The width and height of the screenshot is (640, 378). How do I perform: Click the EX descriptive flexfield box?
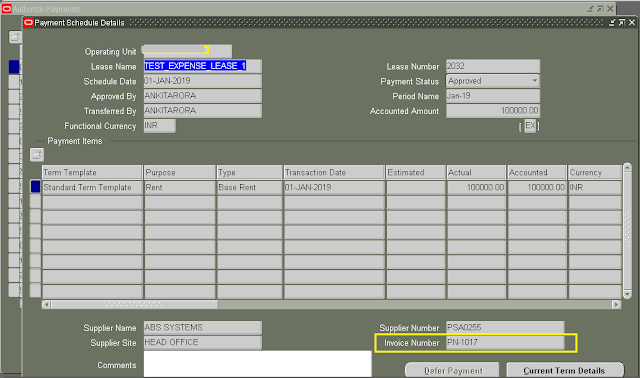coord(529,126)
